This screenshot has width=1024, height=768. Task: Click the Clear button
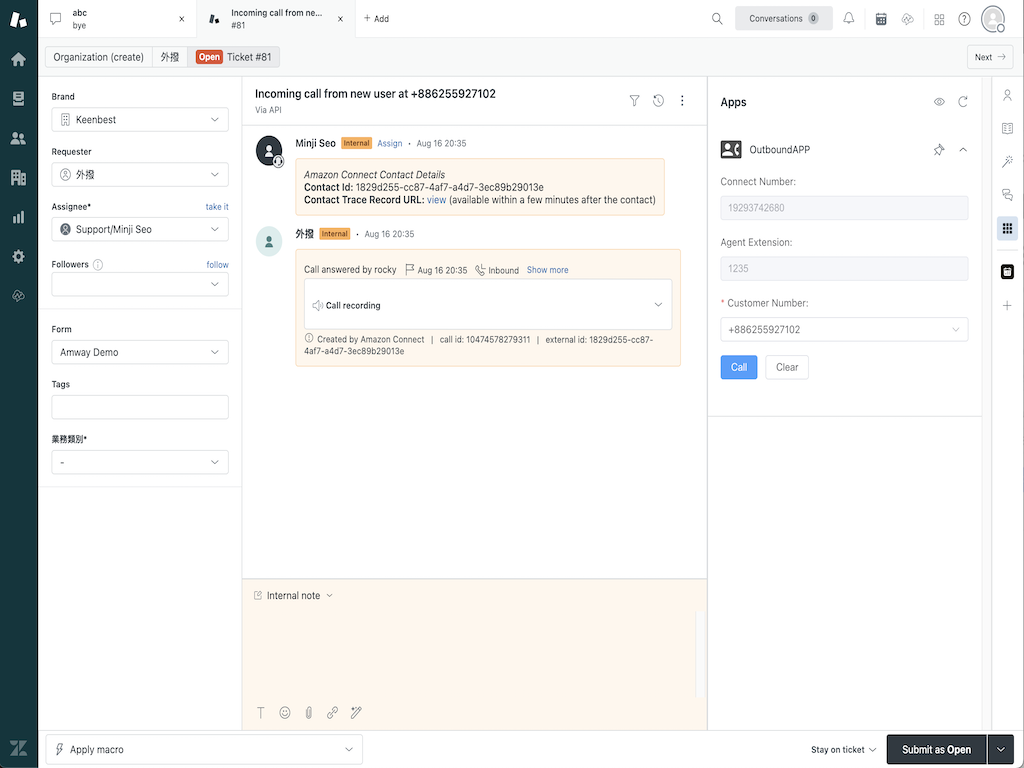click(787, 367)
